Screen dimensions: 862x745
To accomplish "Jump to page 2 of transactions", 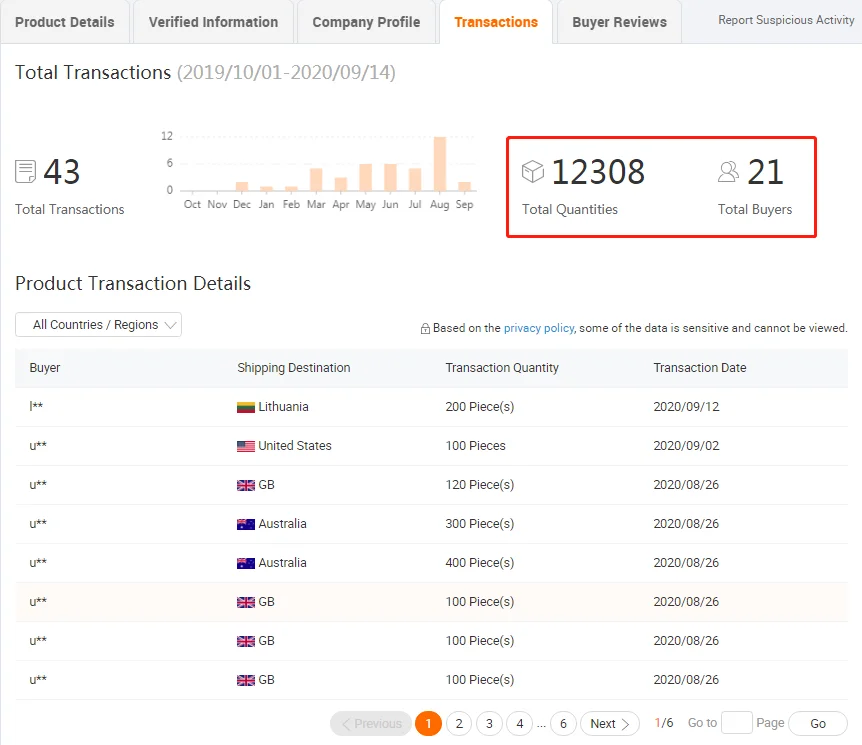I will 459,723.
